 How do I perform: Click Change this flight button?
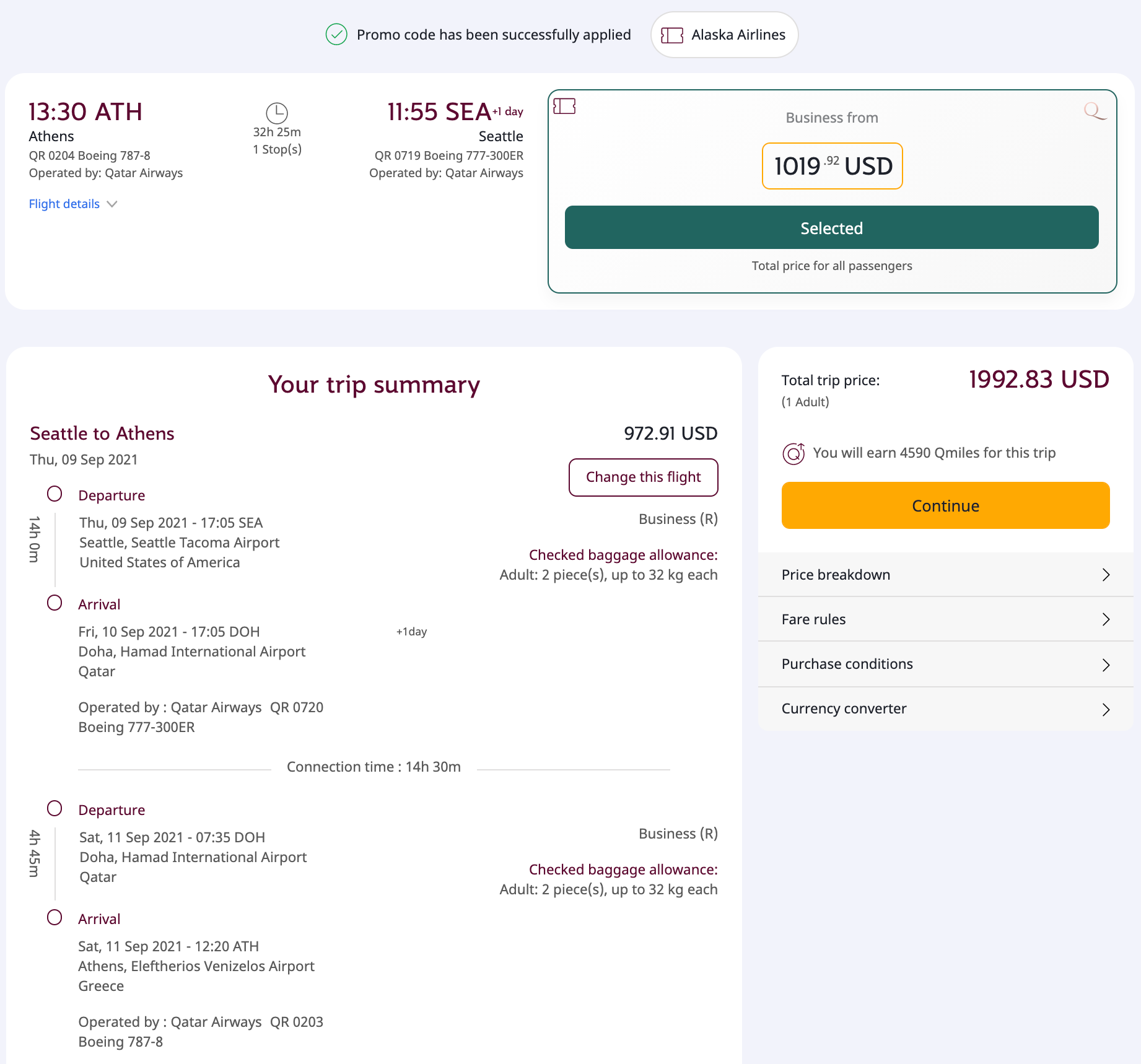[643, 477]
